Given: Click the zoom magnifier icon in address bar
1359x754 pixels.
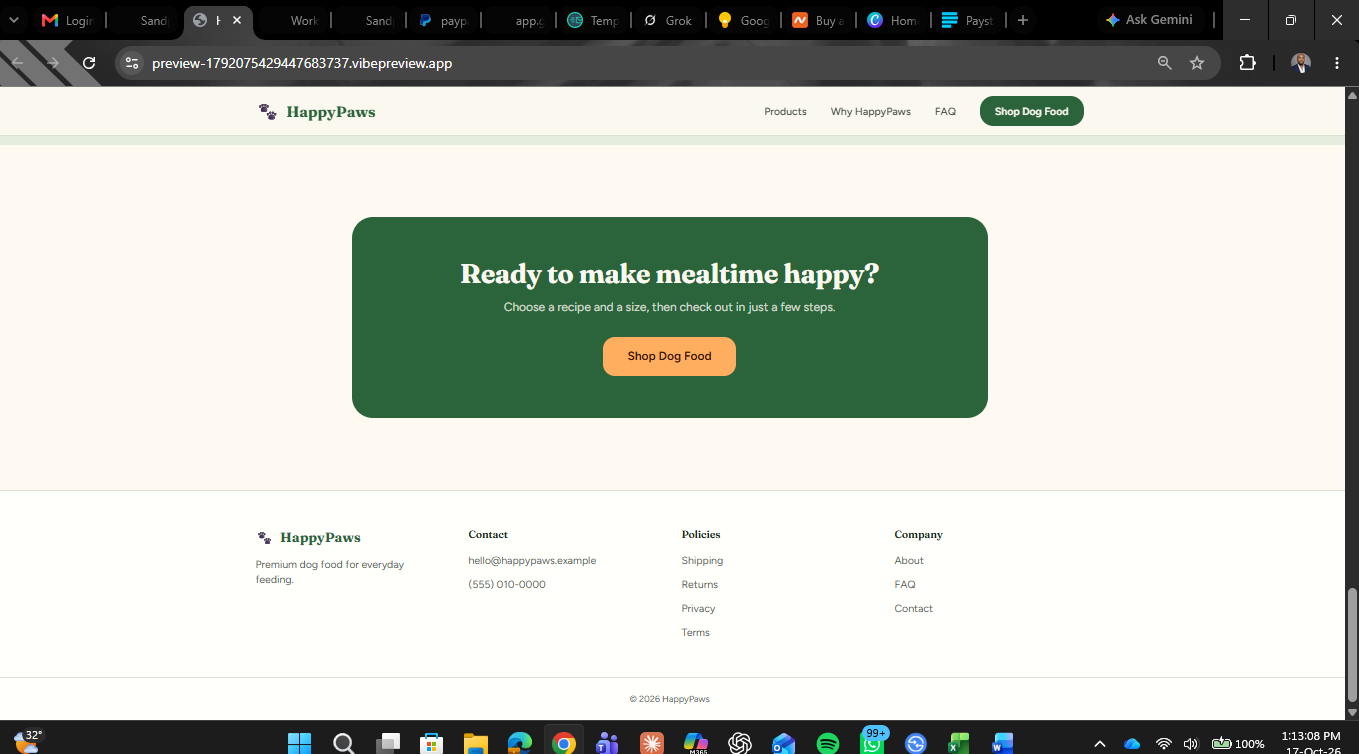Looking at the screenshot, I should 1164,63.
